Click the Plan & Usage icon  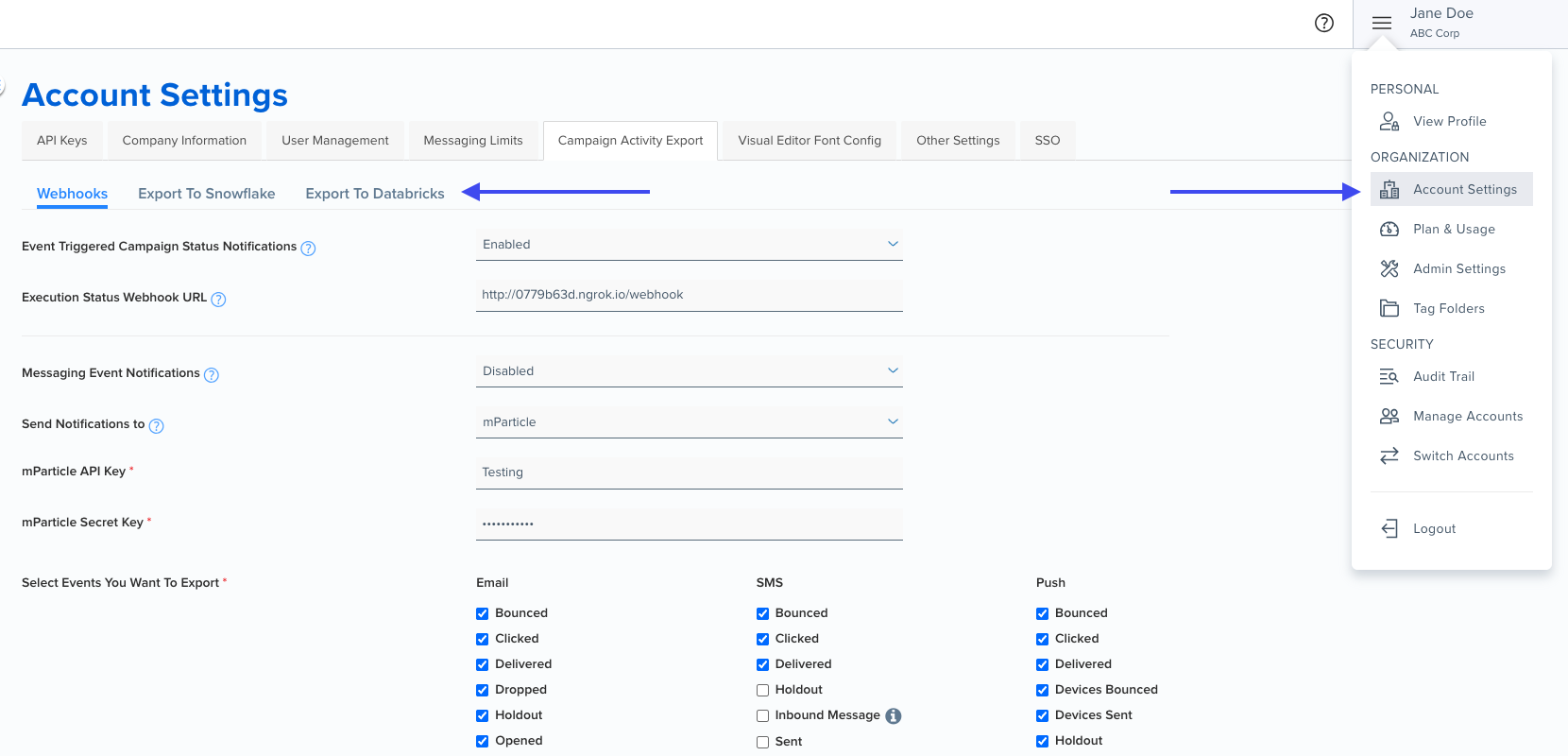click(1389, 229)
